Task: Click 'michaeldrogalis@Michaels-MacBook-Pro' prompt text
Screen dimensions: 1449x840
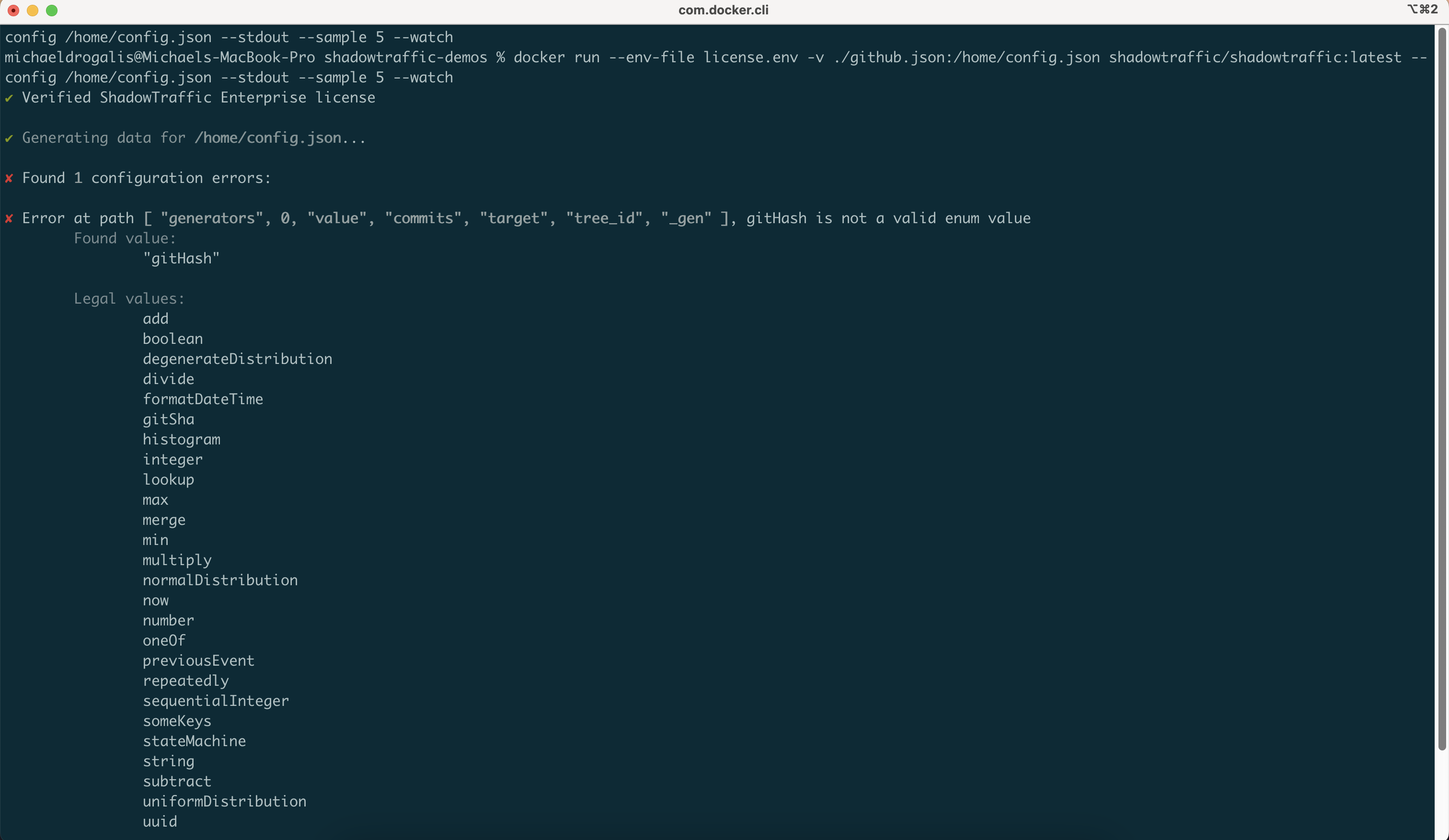Action: click(x=160, y=57)
